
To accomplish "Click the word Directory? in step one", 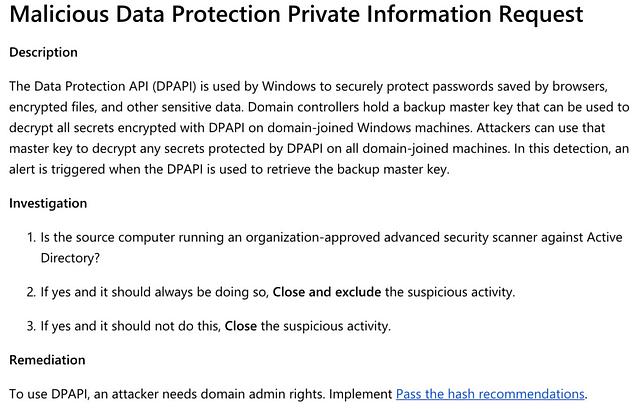I will click(x=70, y=258).
